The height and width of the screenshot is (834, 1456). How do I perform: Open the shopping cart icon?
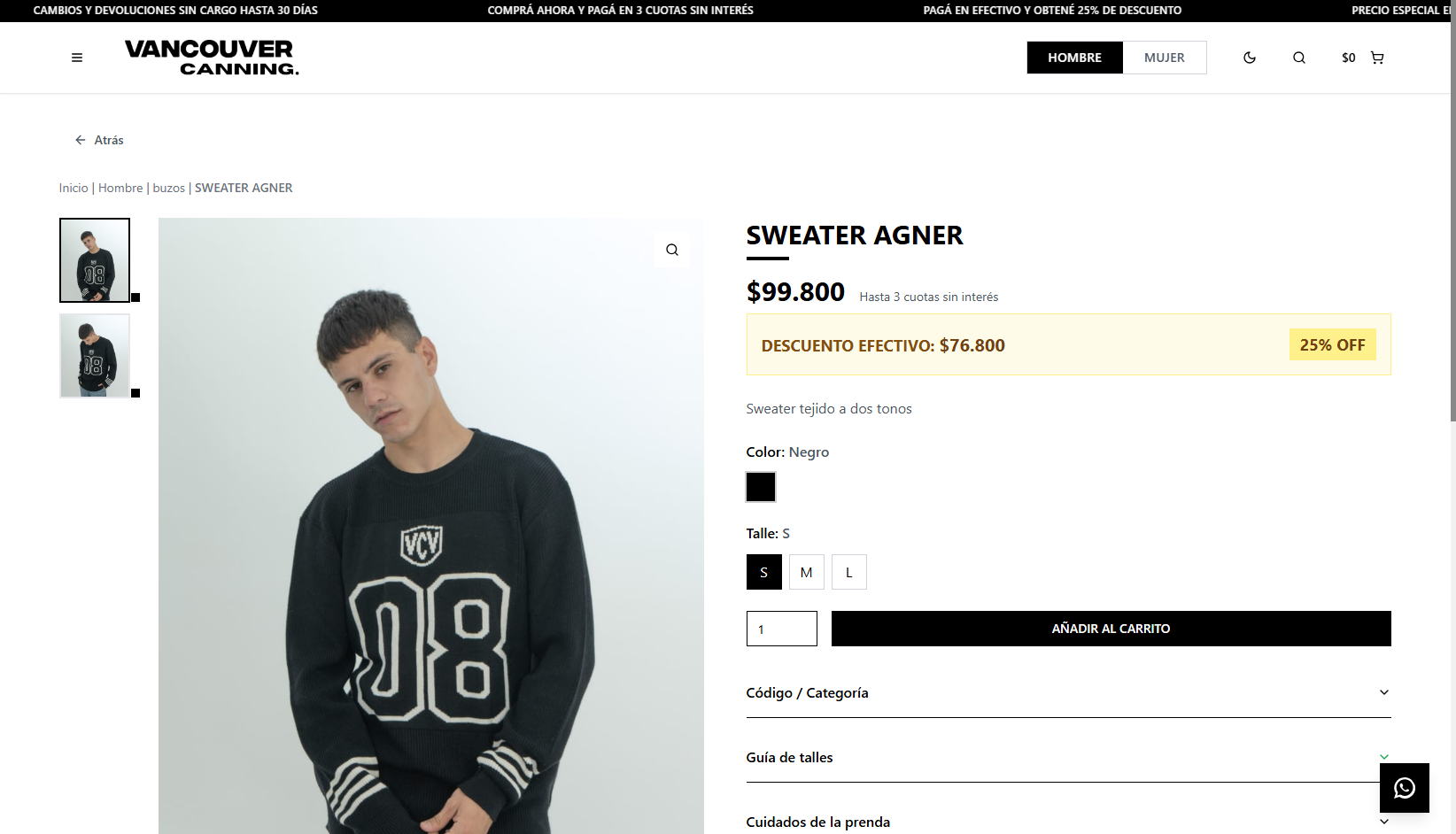click(x=1377, y=58)
